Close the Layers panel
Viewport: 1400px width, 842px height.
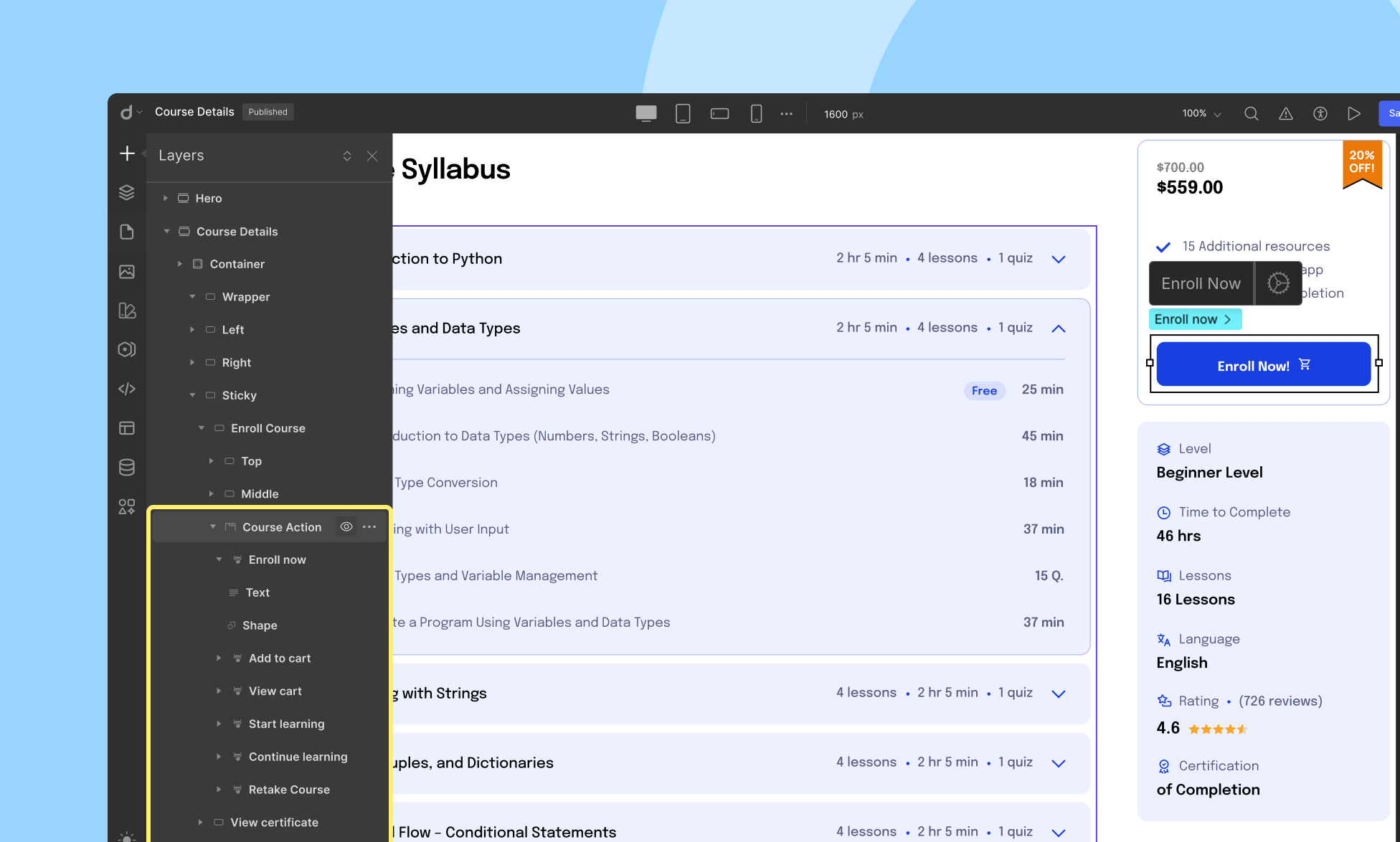tap(372, 156)
